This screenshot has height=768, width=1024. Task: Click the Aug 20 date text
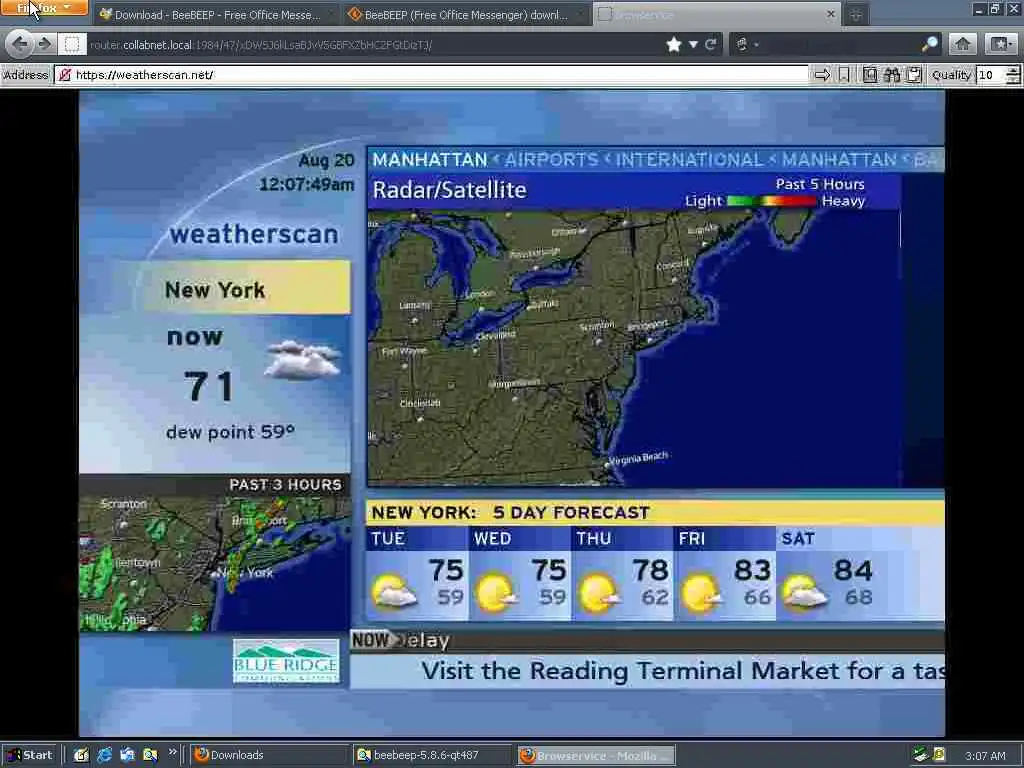pyautogui.click(x=326, y=161)
